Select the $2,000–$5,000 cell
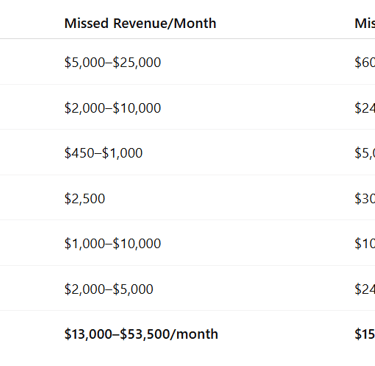Screen dimensions: 375x366 tap(109, 289)
